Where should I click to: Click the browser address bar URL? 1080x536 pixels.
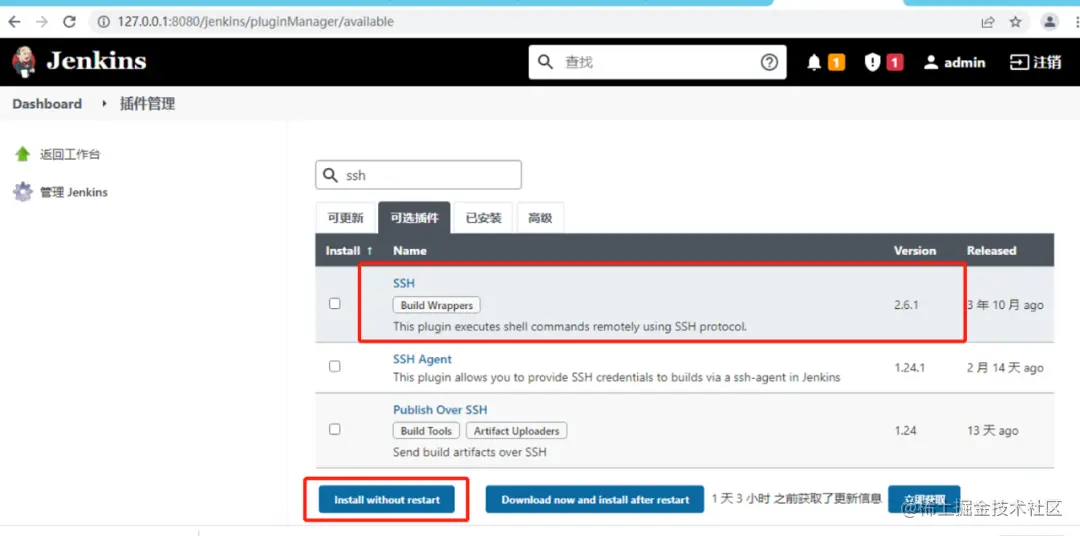coord(256,22)
